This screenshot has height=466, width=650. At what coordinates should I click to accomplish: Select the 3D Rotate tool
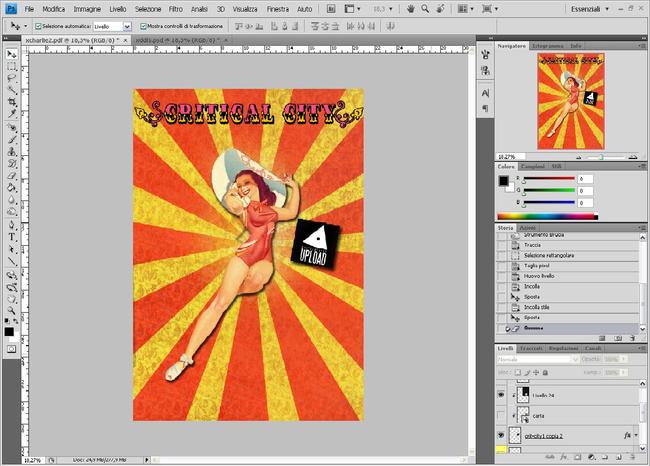point(11,275)
